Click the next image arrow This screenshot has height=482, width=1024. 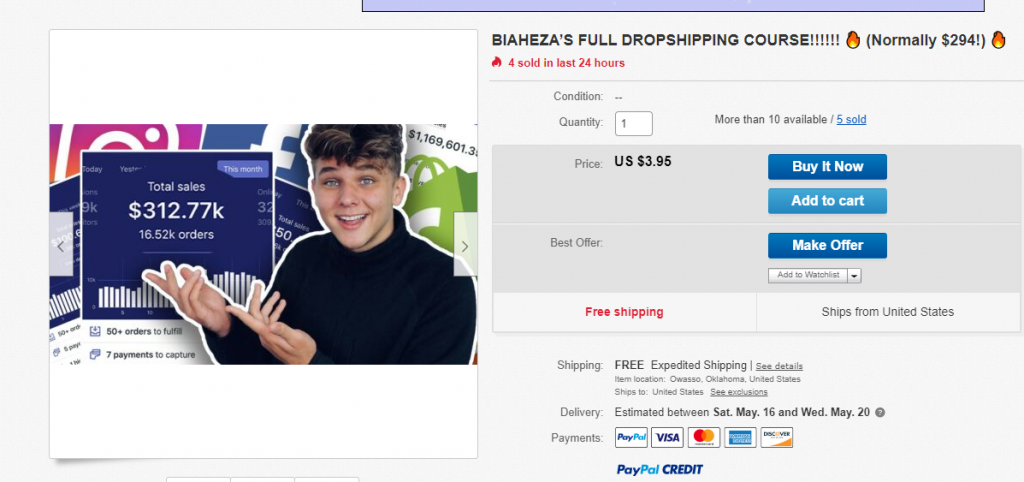[x=465, y=245]
